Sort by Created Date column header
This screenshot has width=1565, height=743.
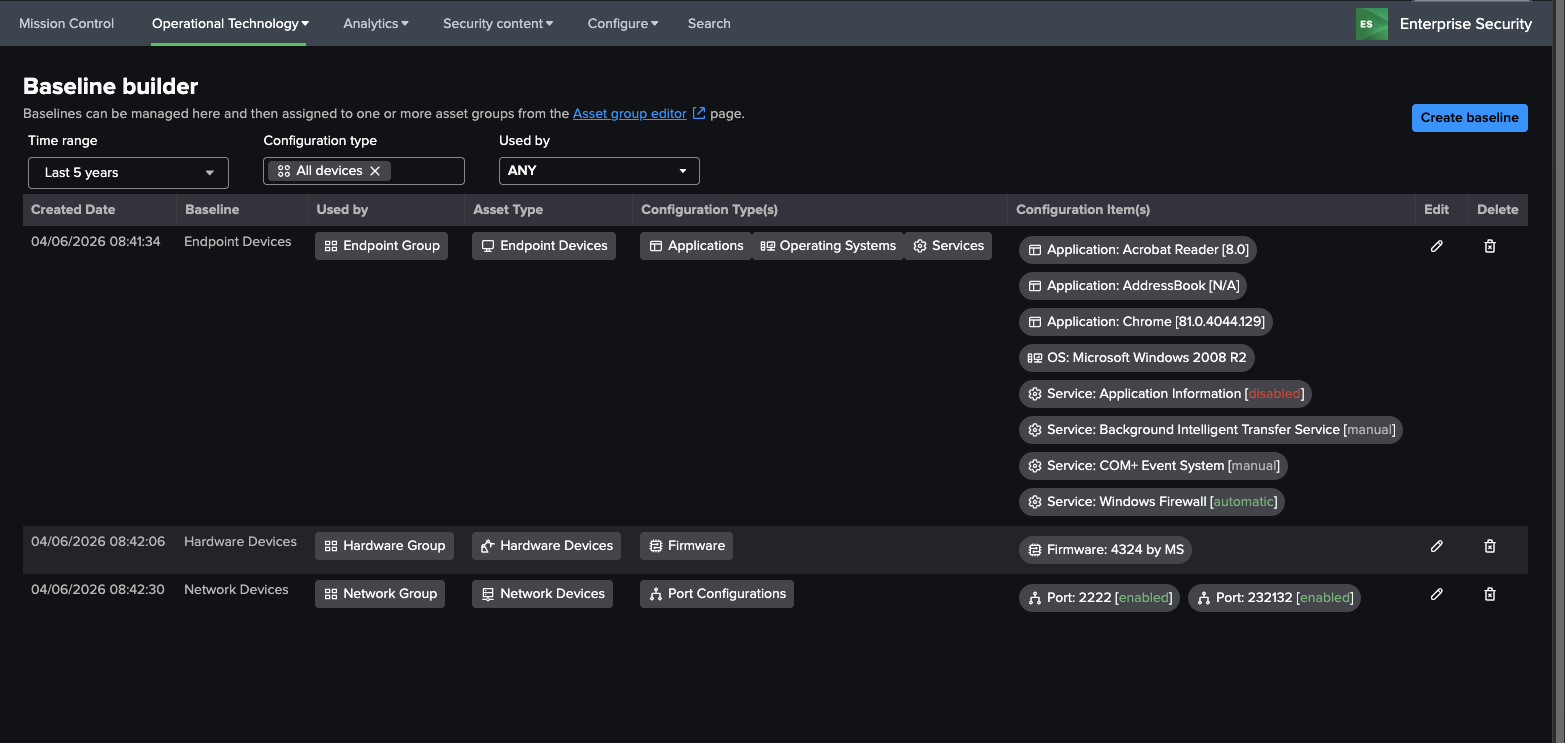[73, 210]
